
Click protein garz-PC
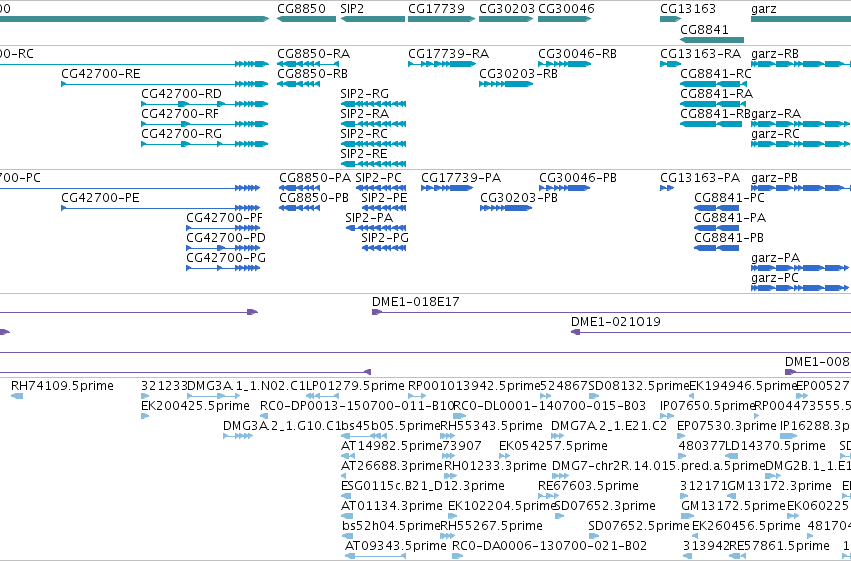tap(799, 289)
